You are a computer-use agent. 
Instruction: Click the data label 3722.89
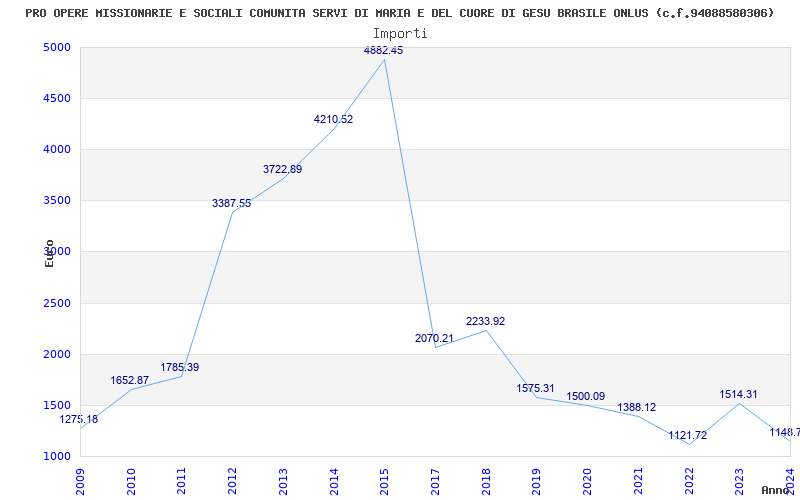tap(282, 169)
